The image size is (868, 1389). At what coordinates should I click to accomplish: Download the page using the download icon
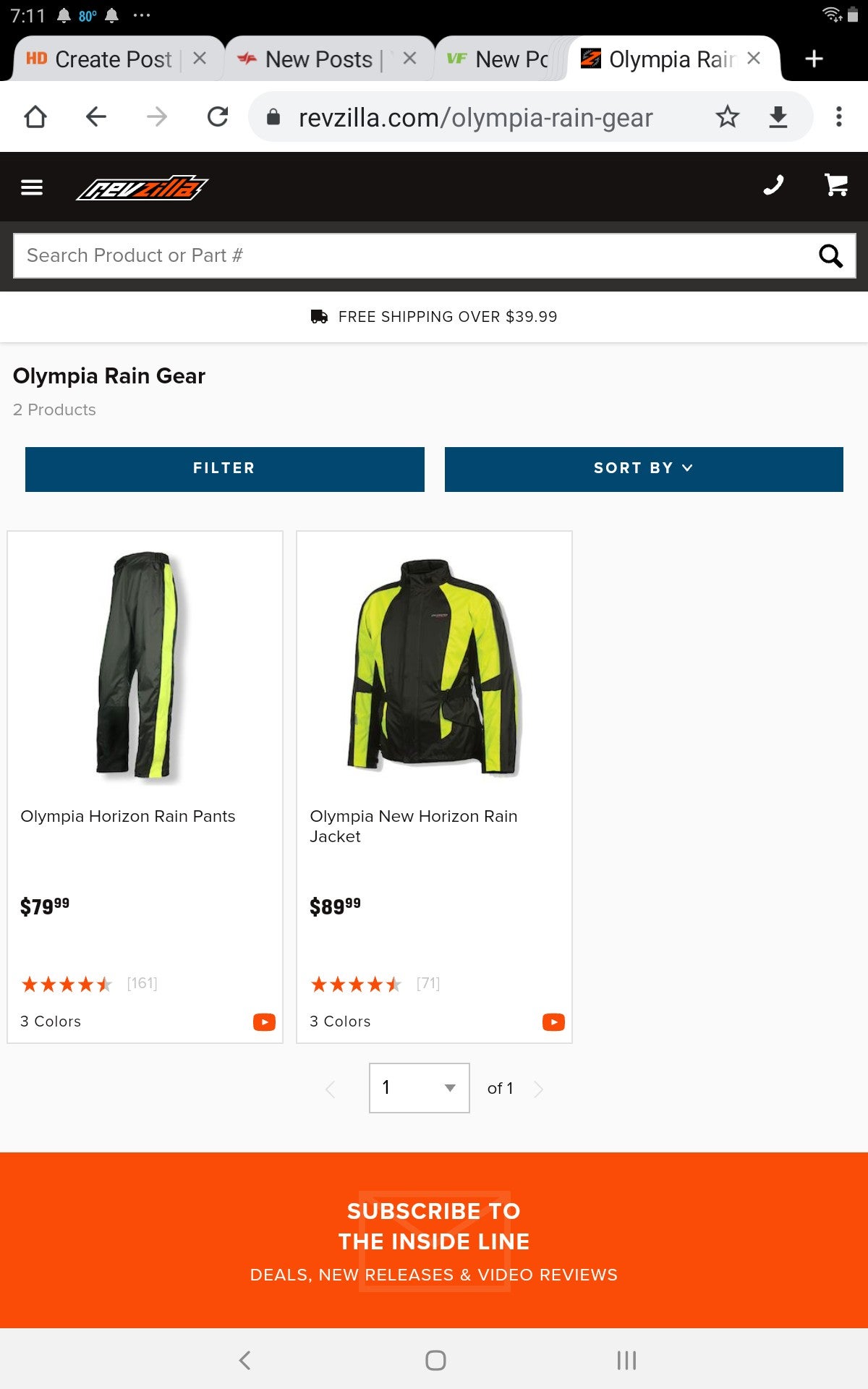[x=778, y=116]
